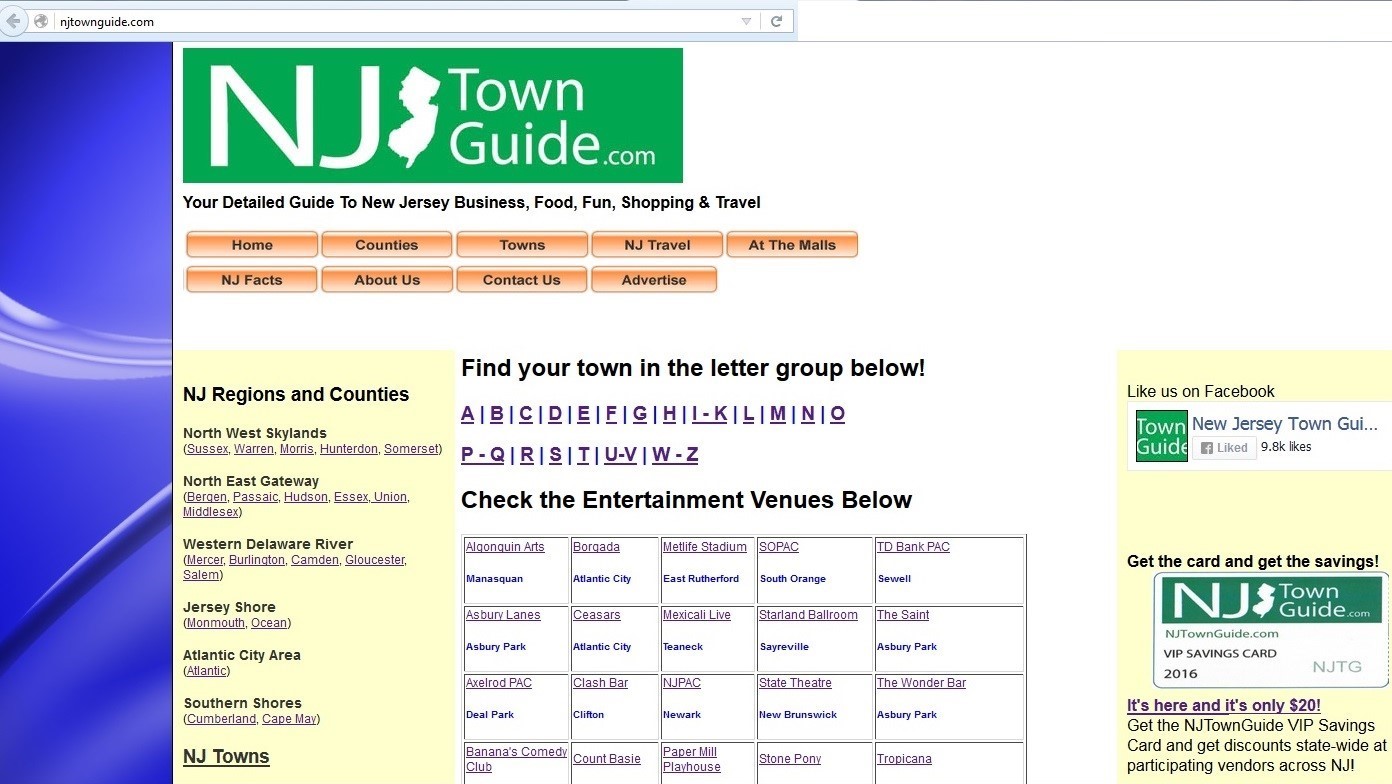Open the Clash Bar venue link

click(x=600, y=683)
